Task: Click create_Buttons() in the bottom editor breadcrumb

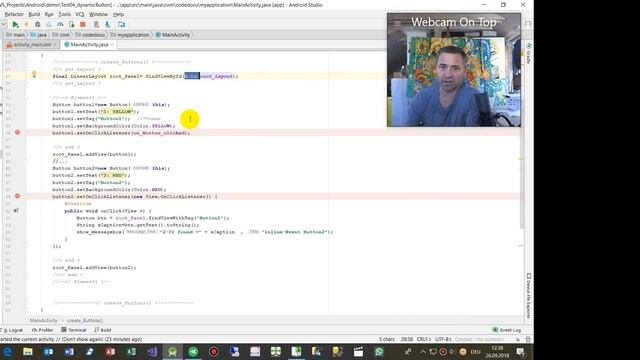Action: tap(85, 321)
